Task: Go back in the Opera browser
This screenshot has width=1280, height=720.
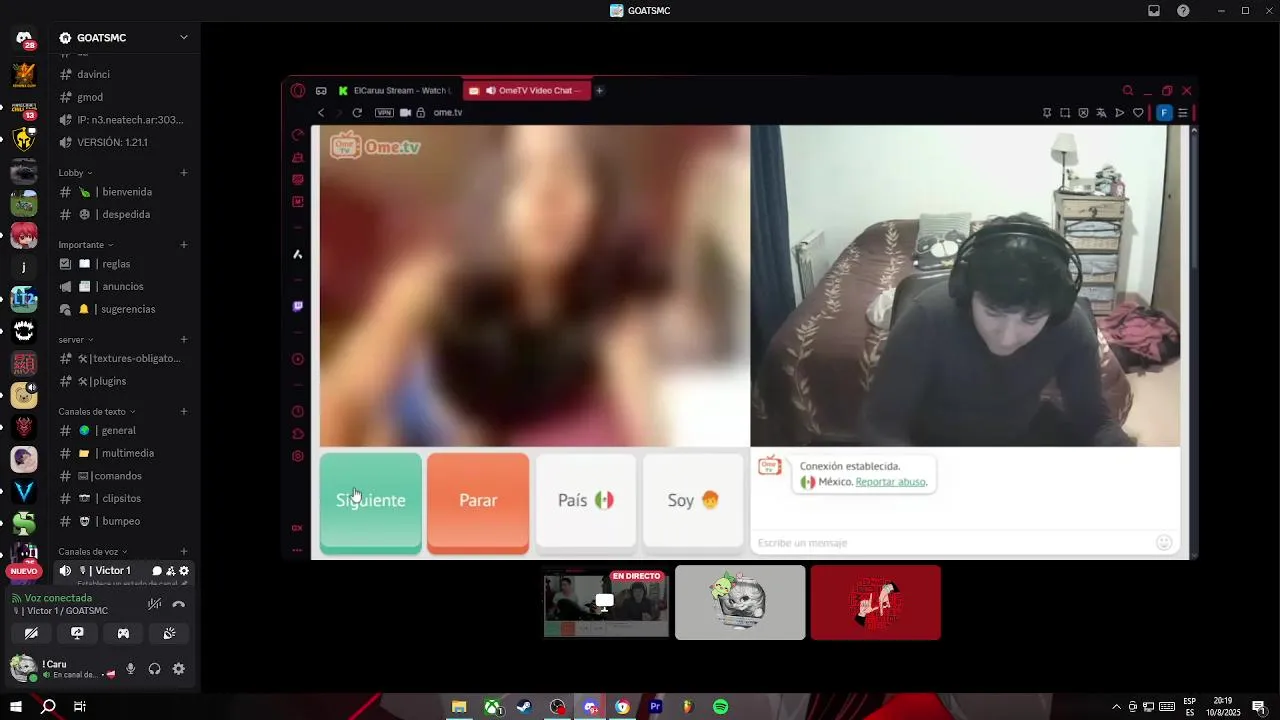Action: tap(321, 113)
